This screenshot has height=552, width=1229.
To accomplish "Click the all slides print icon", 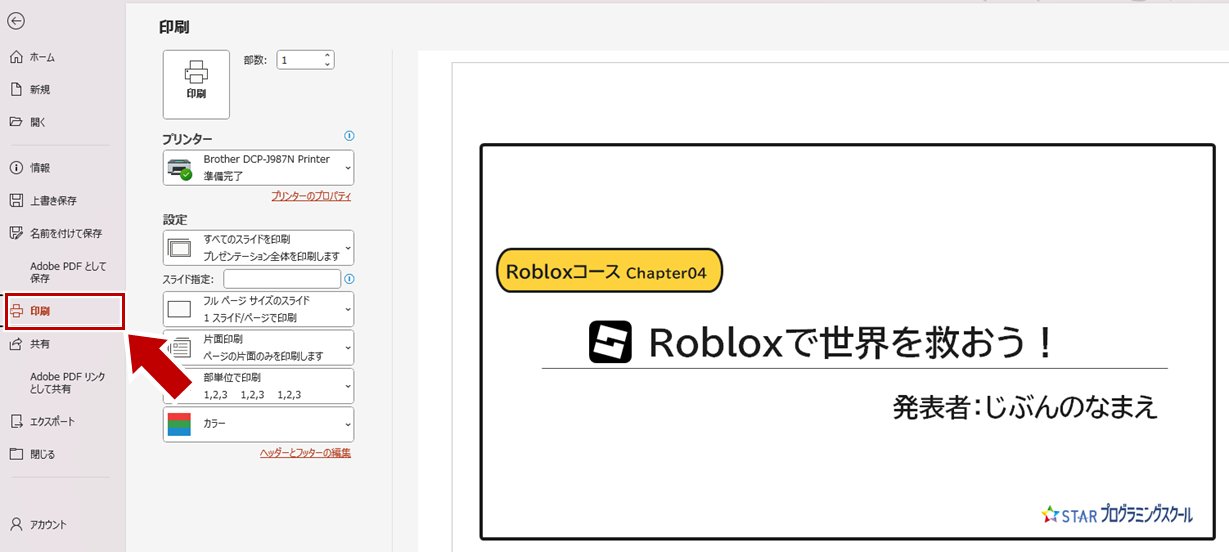I will 179,247.
